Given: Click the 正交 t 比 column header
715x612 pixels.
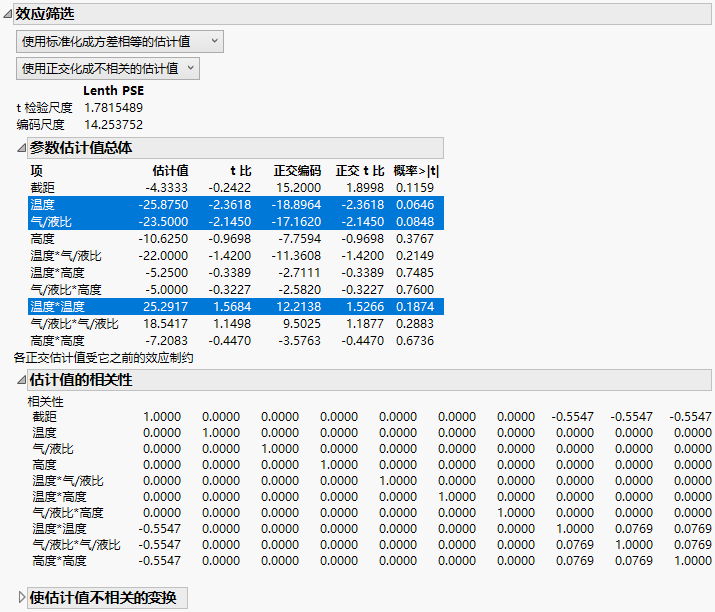Looking at the screenshot, I should [x=360, y=171].
